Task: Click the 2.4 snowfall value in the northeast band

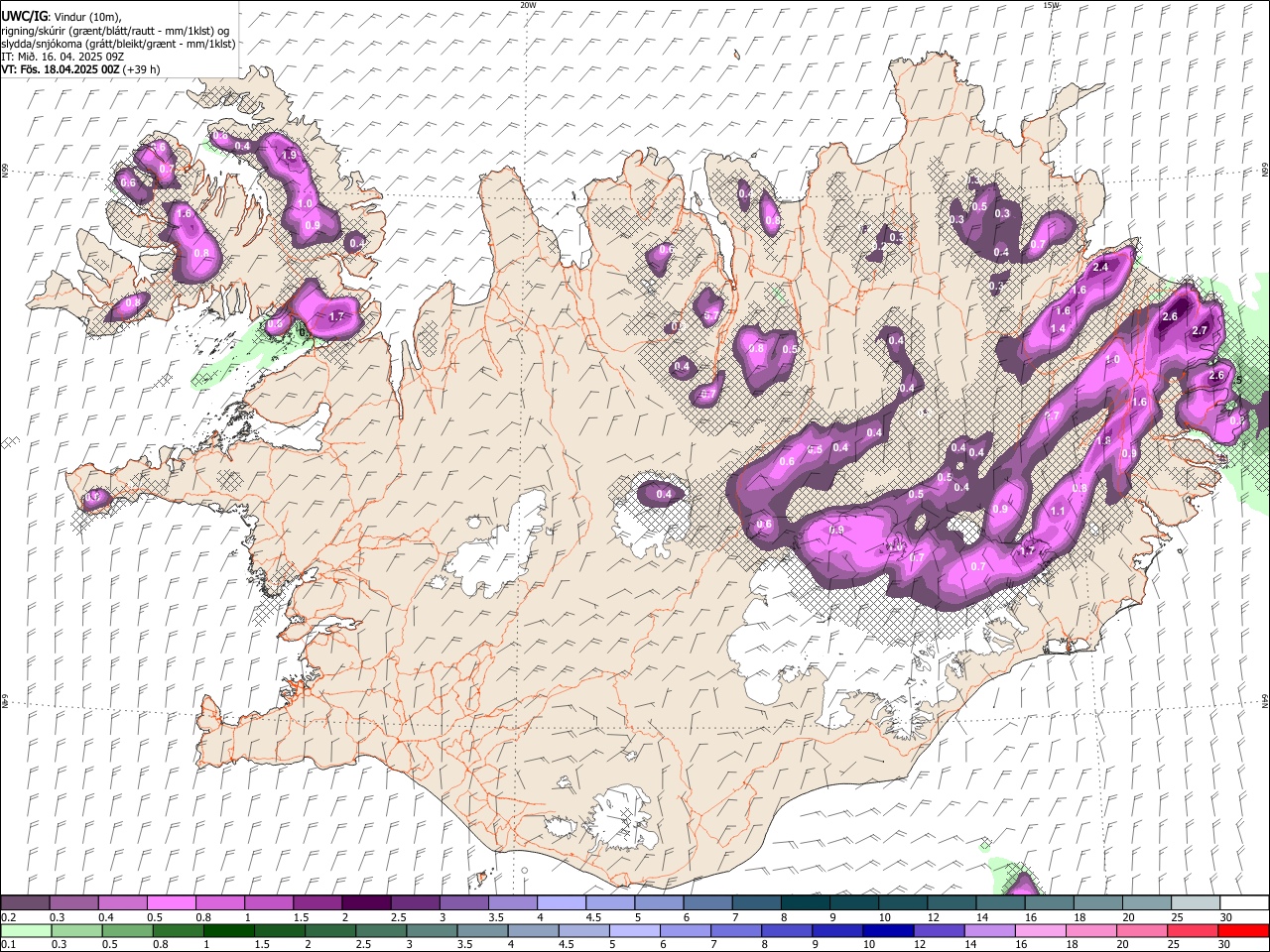Action: [1100, 268]
